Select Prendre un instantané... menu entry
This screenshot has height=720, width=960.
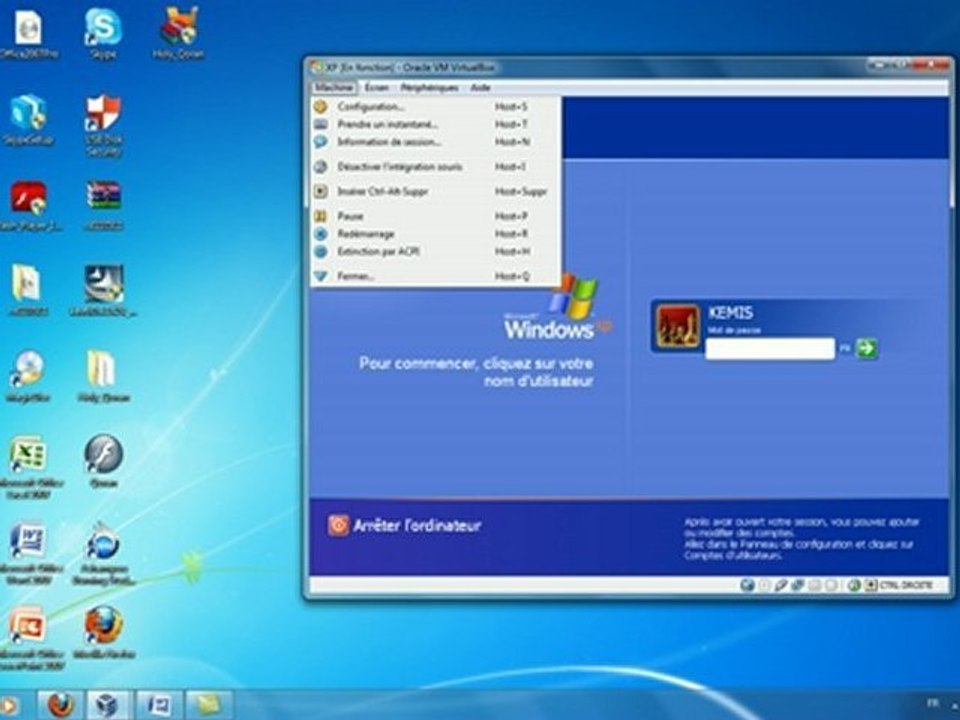pyautogui.click(x=436, y=124)
